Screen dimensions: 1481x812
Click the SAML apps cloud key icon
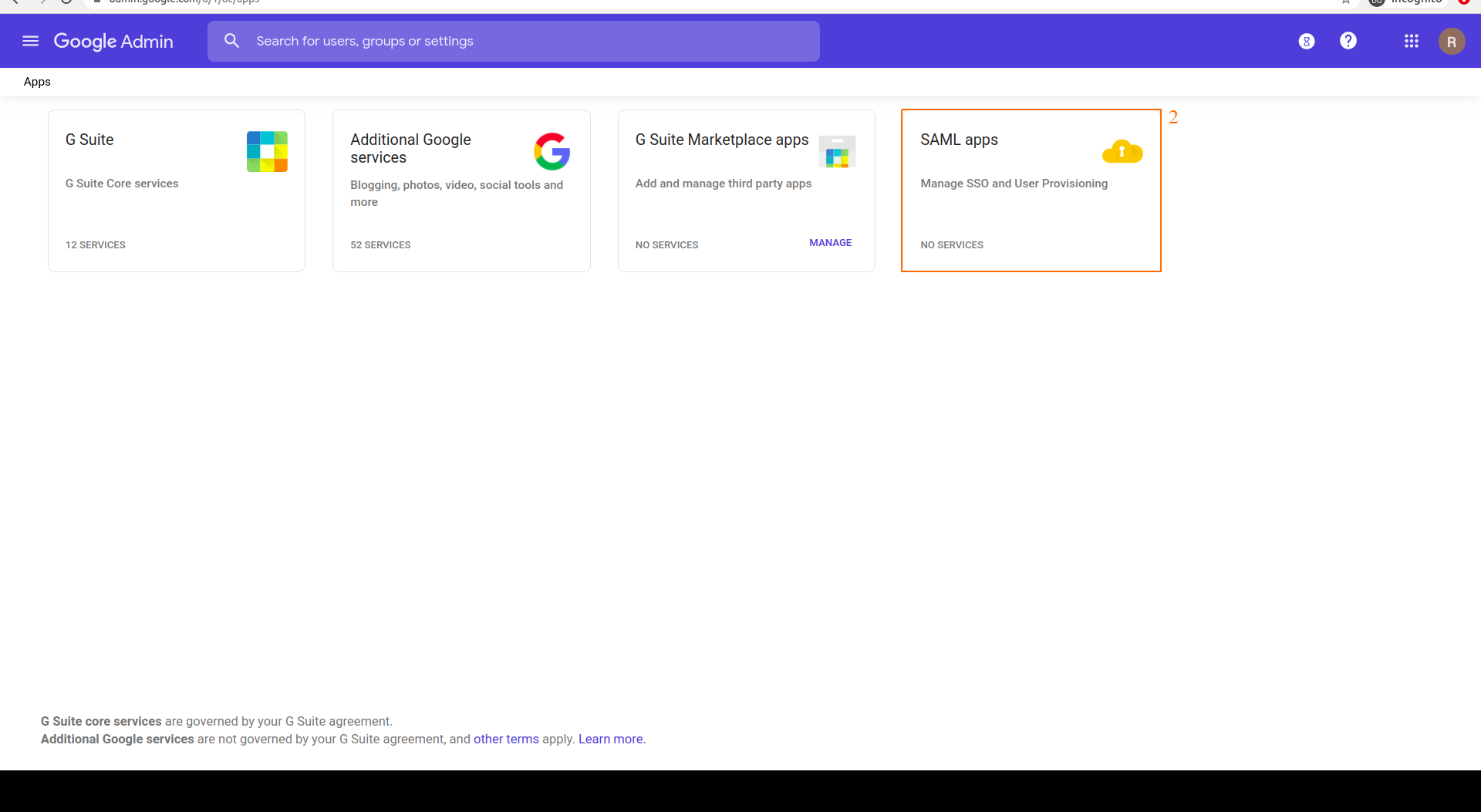pos(1122,151)
